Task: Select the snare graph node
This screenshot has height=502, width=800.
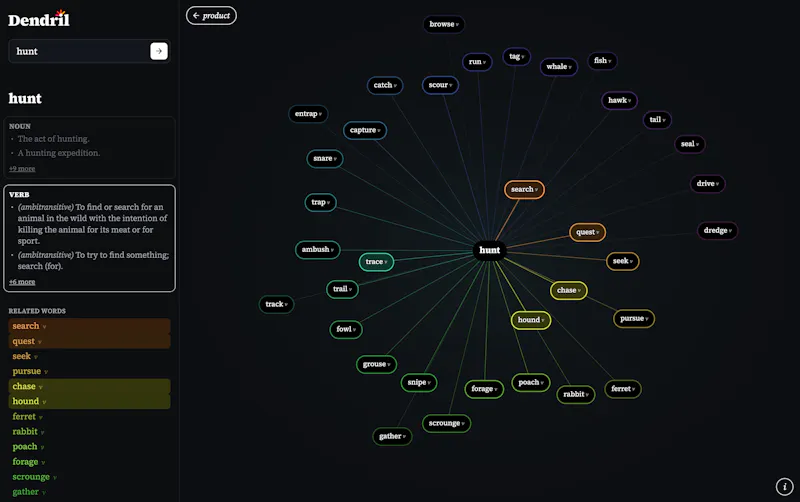Action: 324,159
